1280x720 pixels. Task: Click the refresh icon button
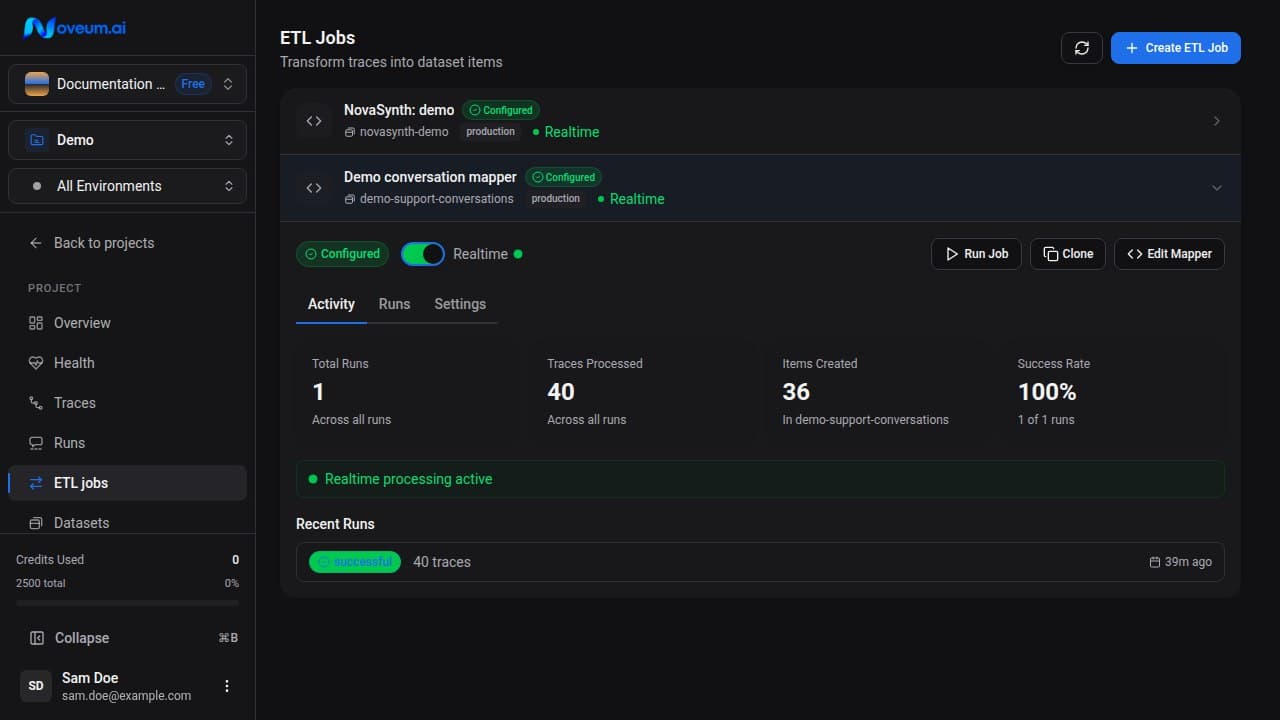point(1081,48)
